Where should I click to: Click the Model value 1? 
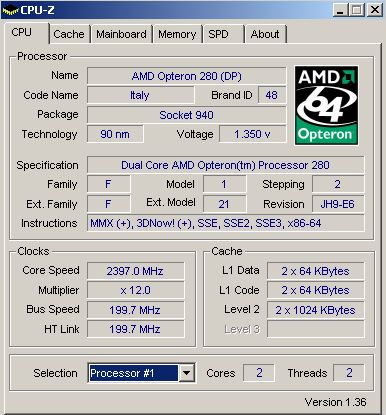224,184
